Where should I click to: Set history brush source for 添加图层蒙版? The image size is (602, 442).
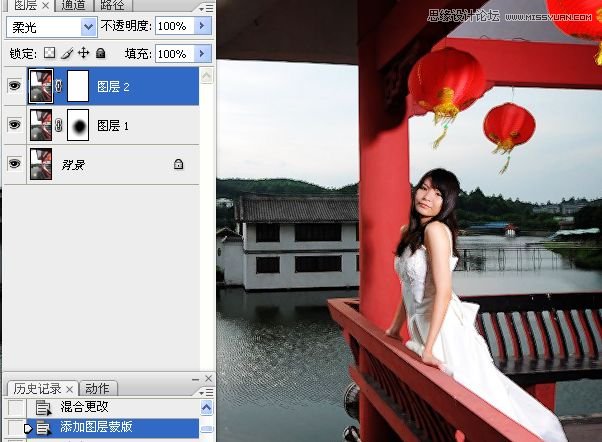(x=16, y=428)
